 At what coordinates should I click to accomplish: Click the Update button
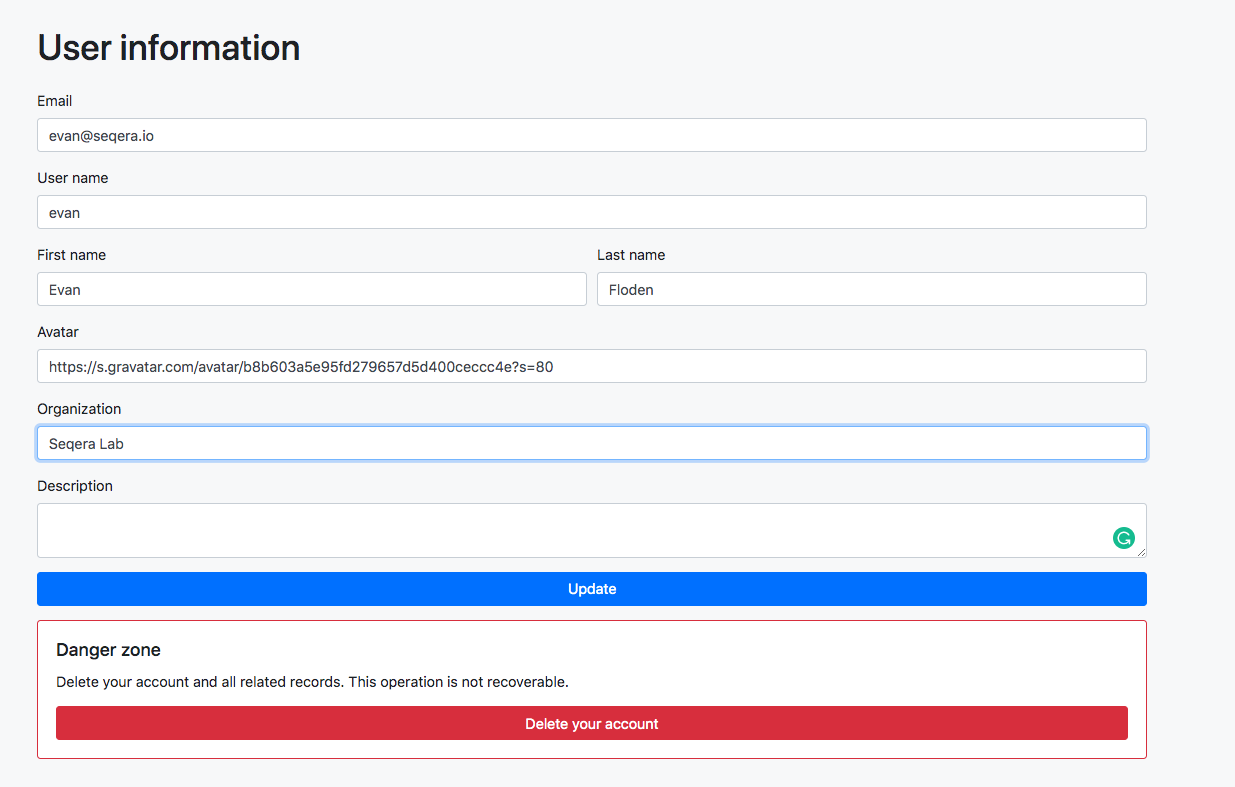(591, 589)
